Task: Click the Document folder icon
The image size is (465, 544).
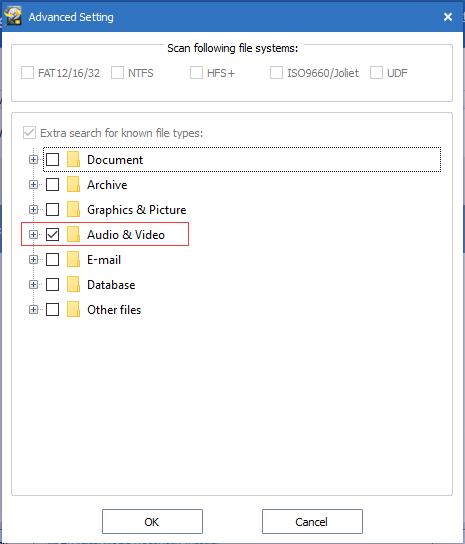Action: (73, 160)
